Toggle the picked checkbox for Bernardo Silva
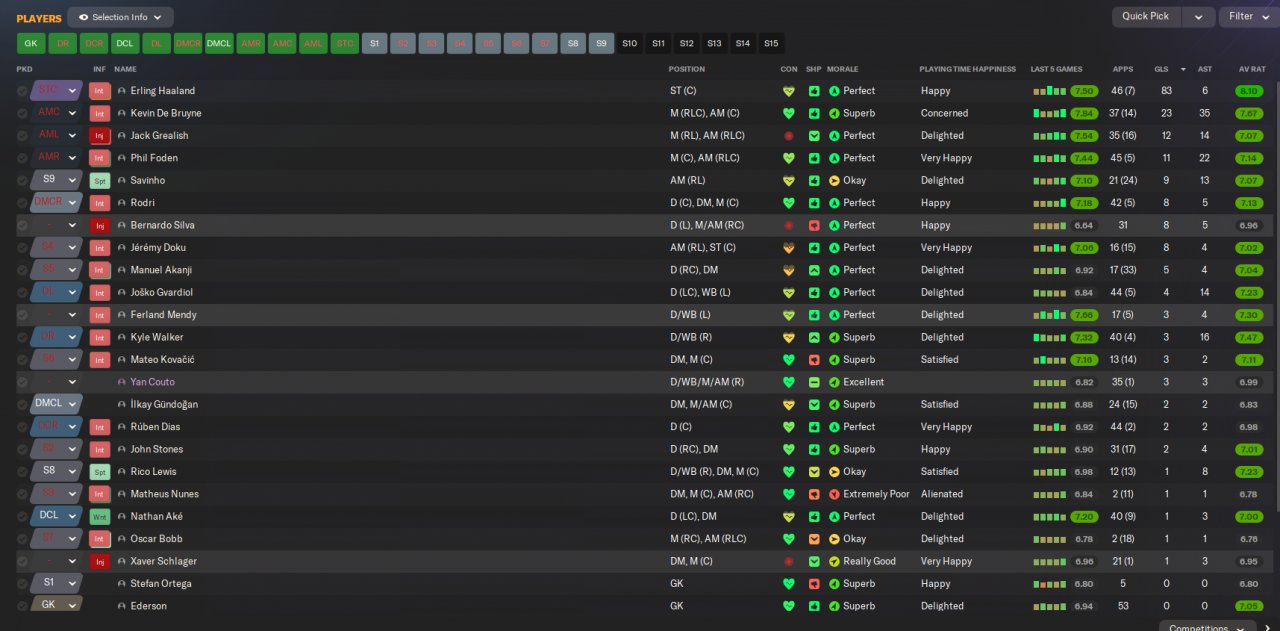Image resolution: width=1280 pixels, height=631 pixels. coord(22,225)
